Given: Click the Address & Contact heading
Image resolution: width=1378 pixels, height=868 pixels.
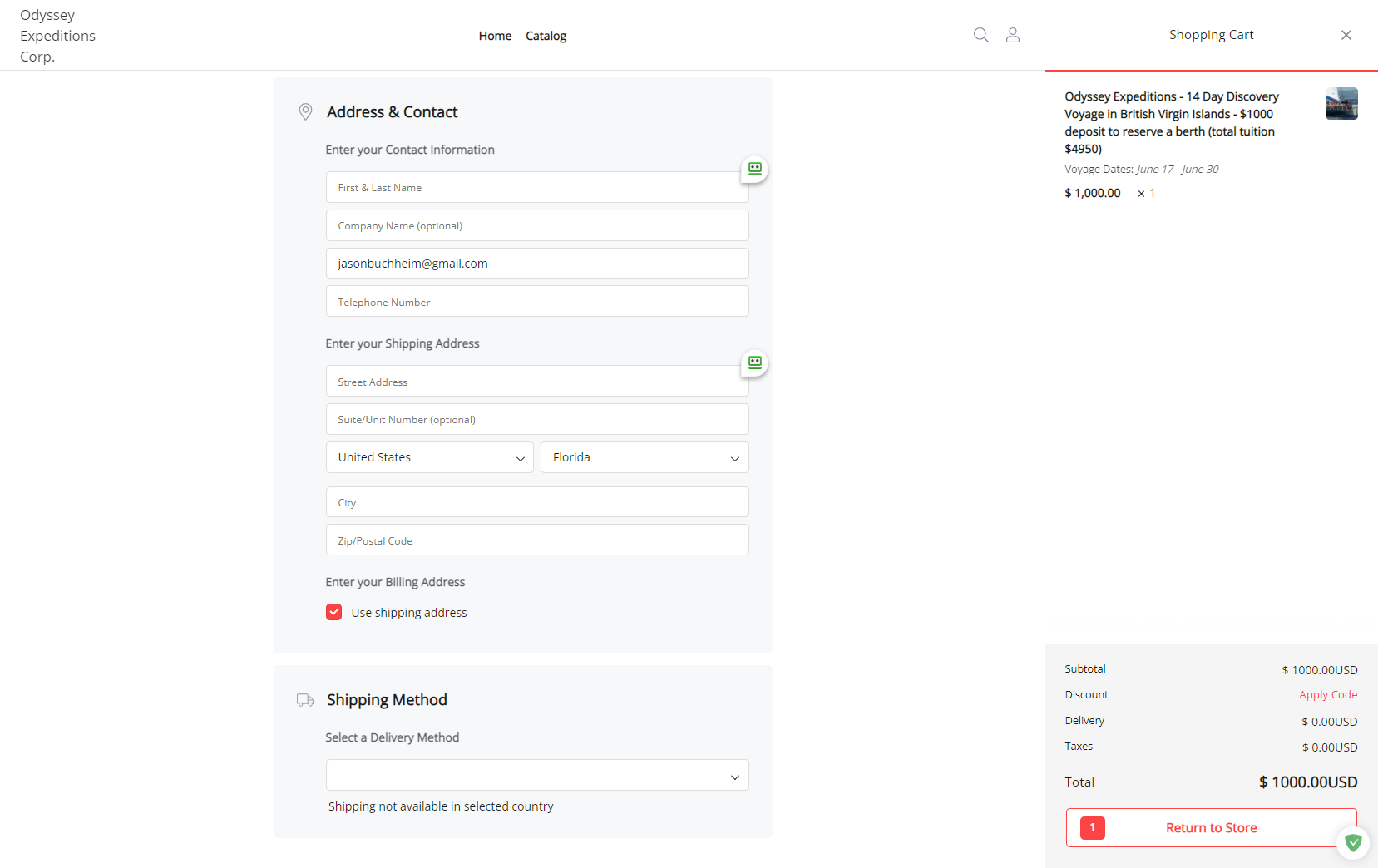Looking at the screenshot, I should [x=393, y=112].
